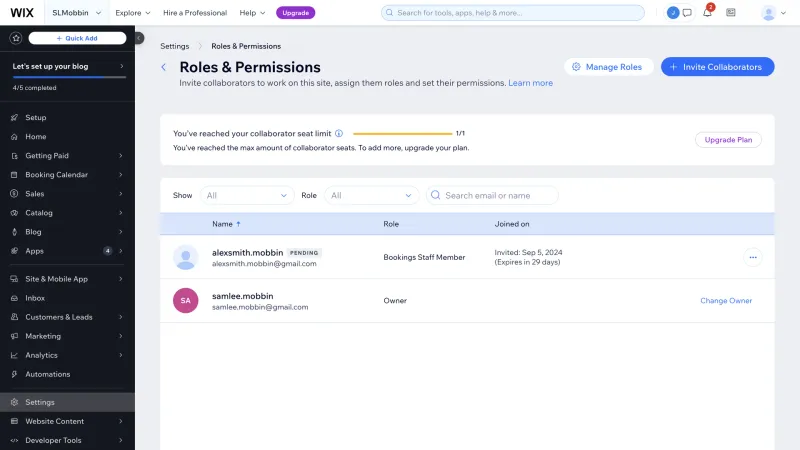
Task: Open Automations in the sidebar
Action: (x=67, y=374)
